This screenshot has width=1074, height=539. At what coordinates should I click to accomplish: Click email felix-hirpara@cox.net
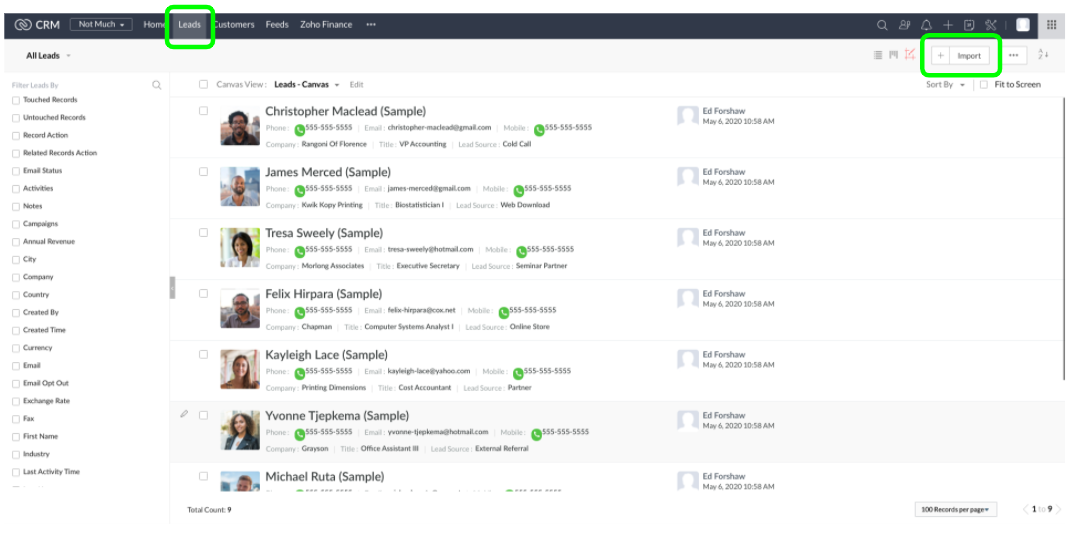pyautogui.click(x=421, y=310)
